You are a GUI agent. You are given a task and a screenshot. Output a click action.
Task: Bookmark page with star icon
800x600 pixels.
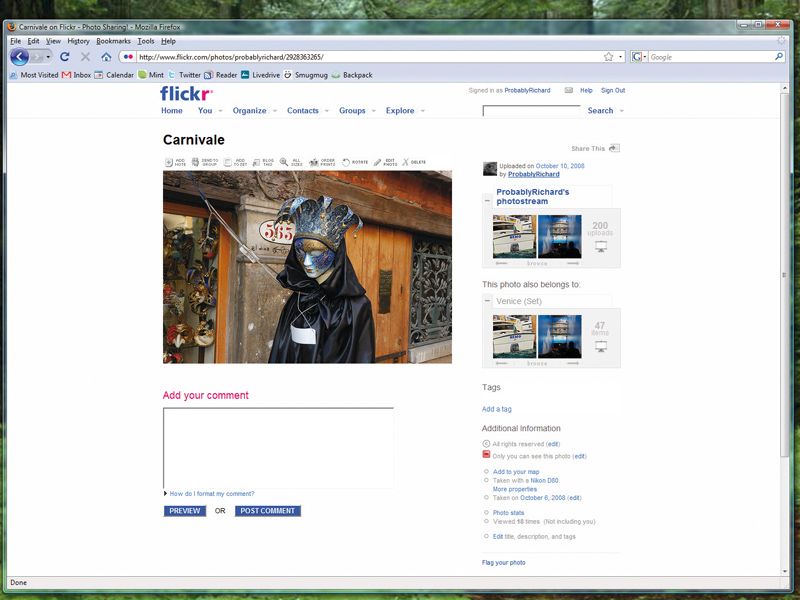pyautogui.click(x=608, y=57)
